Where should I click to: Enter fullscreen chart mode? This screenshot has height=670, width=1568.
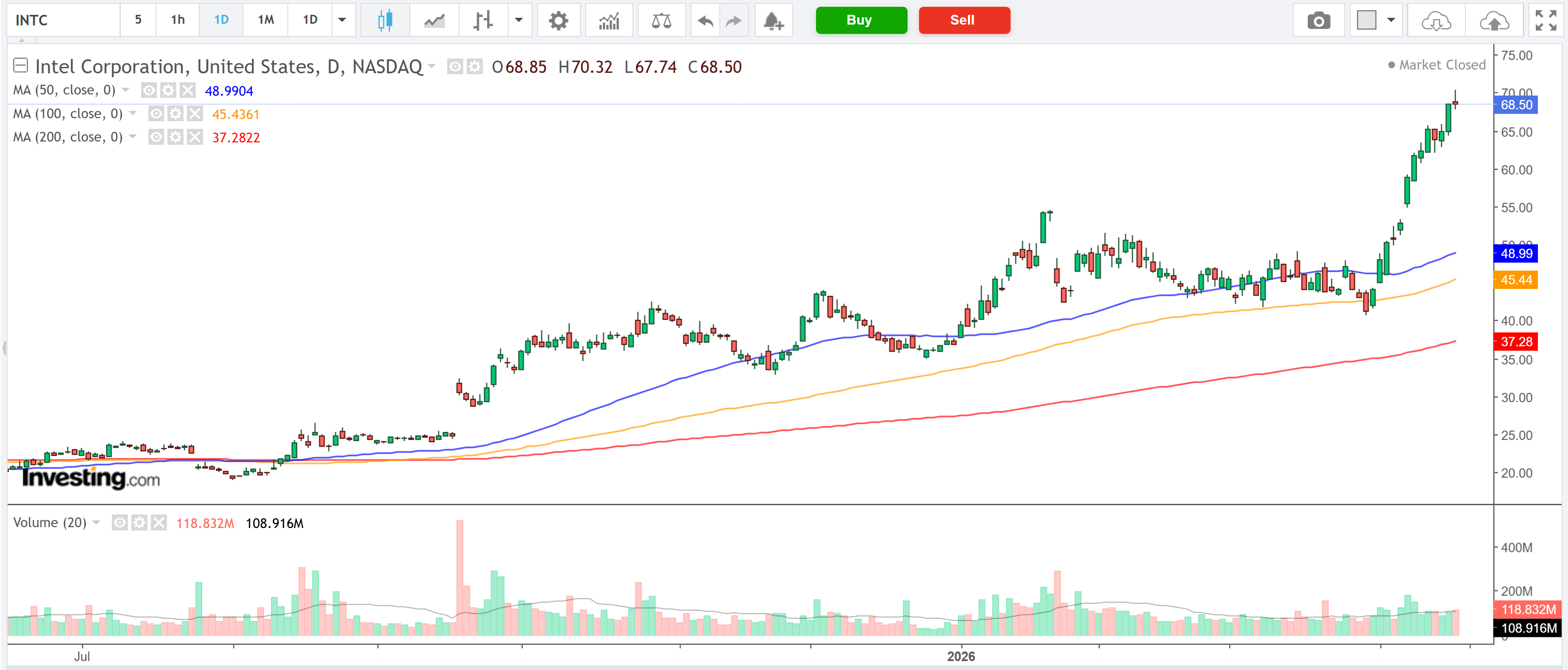(x=1546, y=20)
